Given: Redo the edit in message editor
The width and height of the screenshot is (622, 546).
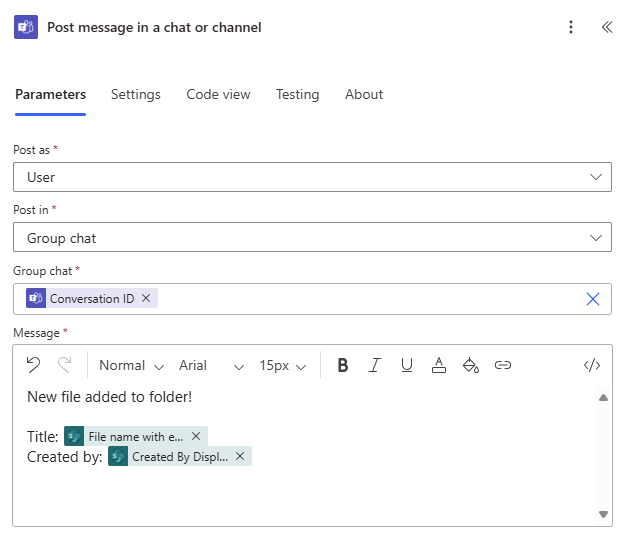Looking at the screenshot, I should coord(65,365).
